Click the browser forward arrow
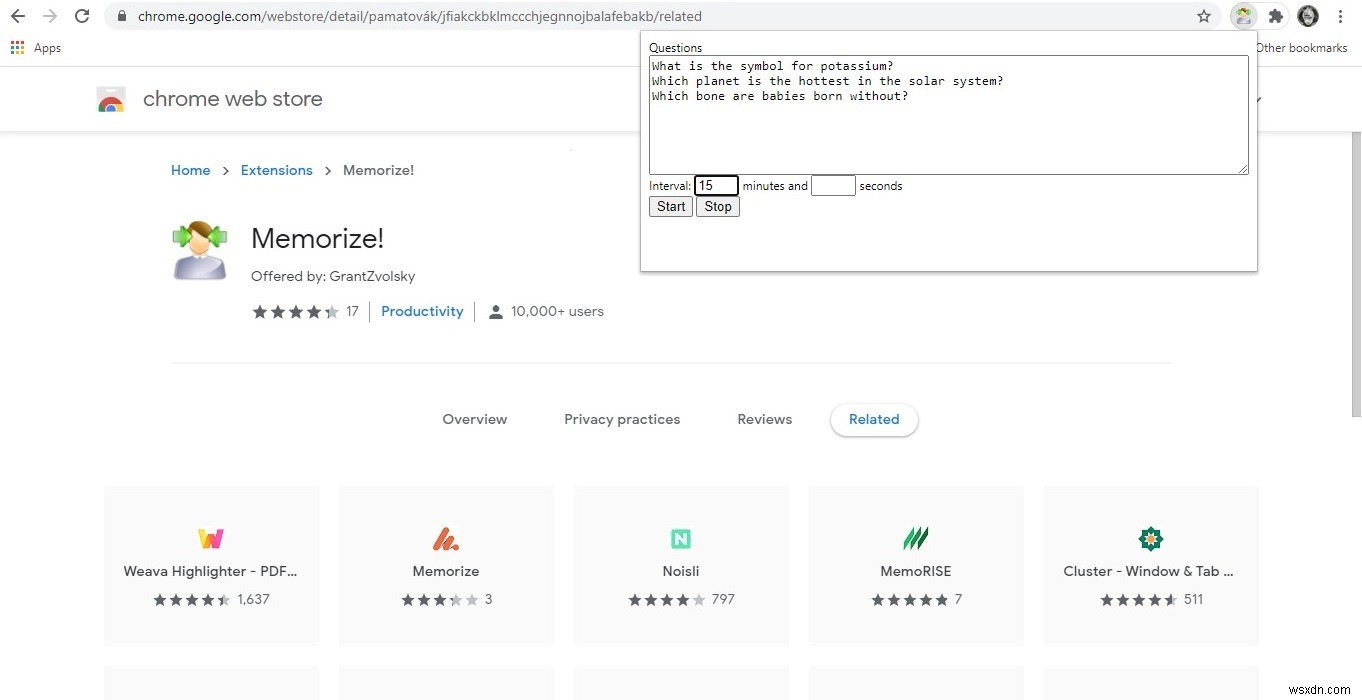Viewport: 1362px width, 700px height. [50, 16]
